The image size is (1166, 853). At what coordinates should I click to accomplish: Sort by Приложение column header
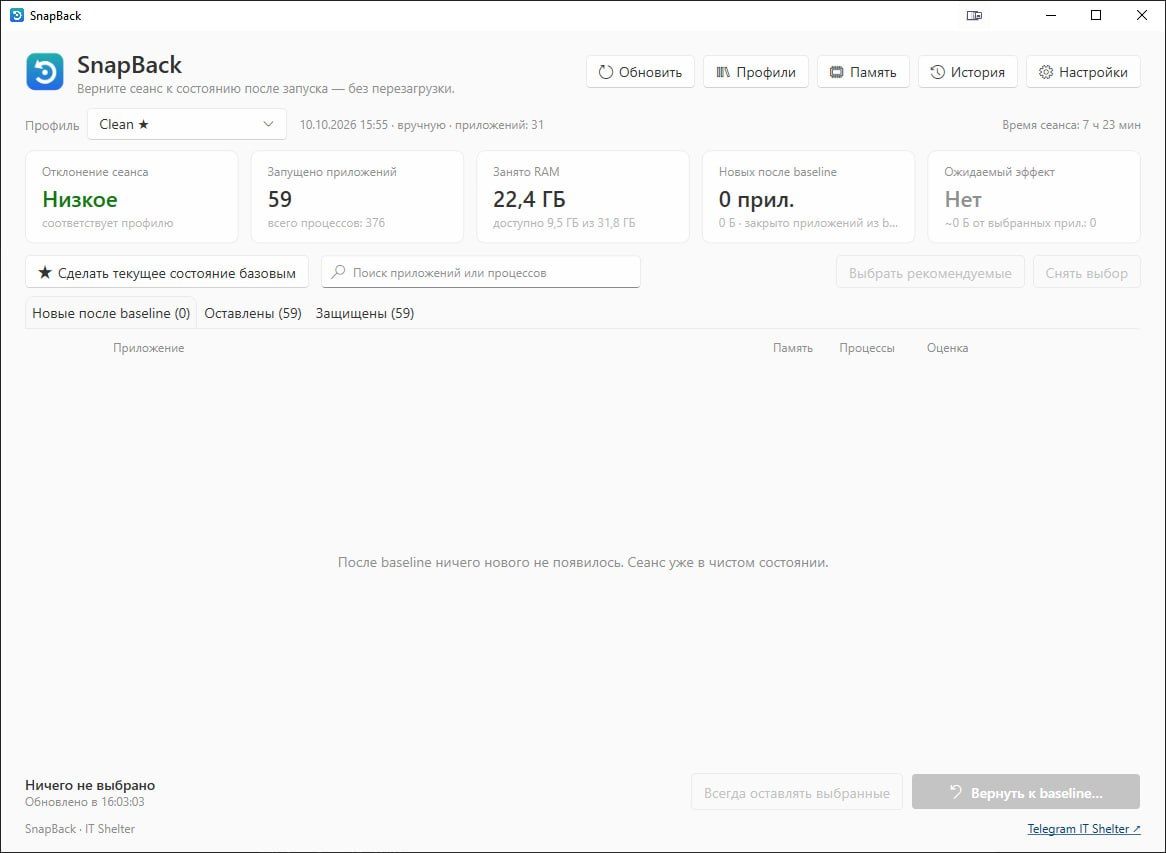149,348
